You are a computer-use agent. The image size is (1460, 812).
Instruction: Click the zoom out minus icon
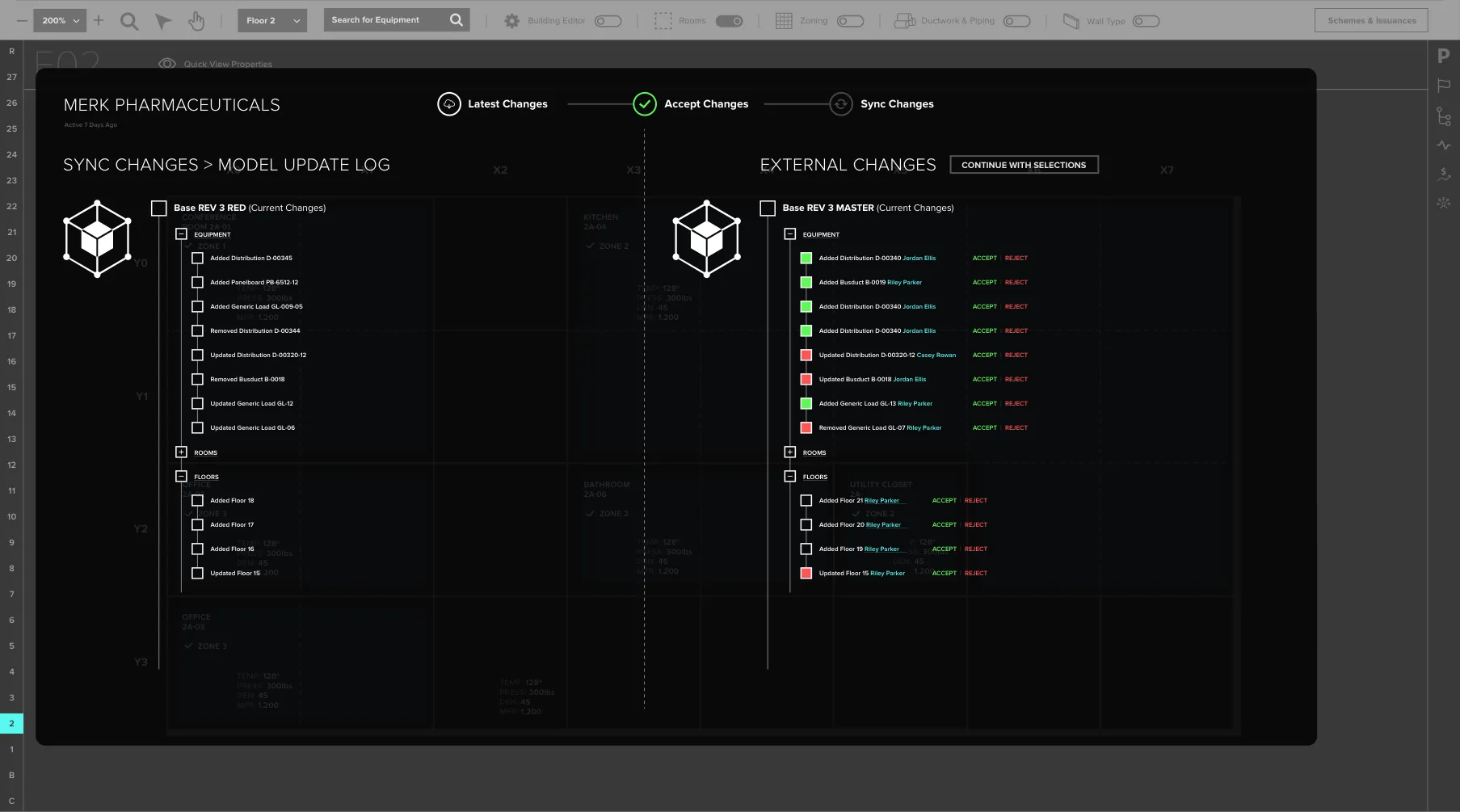click(22, 20)
